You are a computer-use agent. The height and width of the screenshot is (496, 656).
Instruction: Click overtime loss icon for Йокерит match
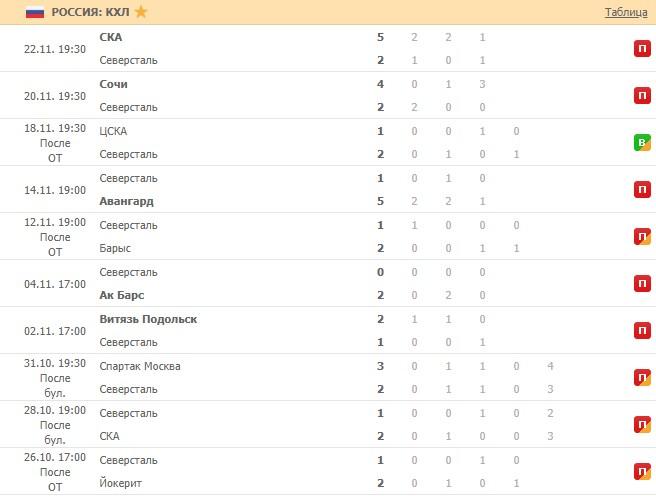coord(642,471)
